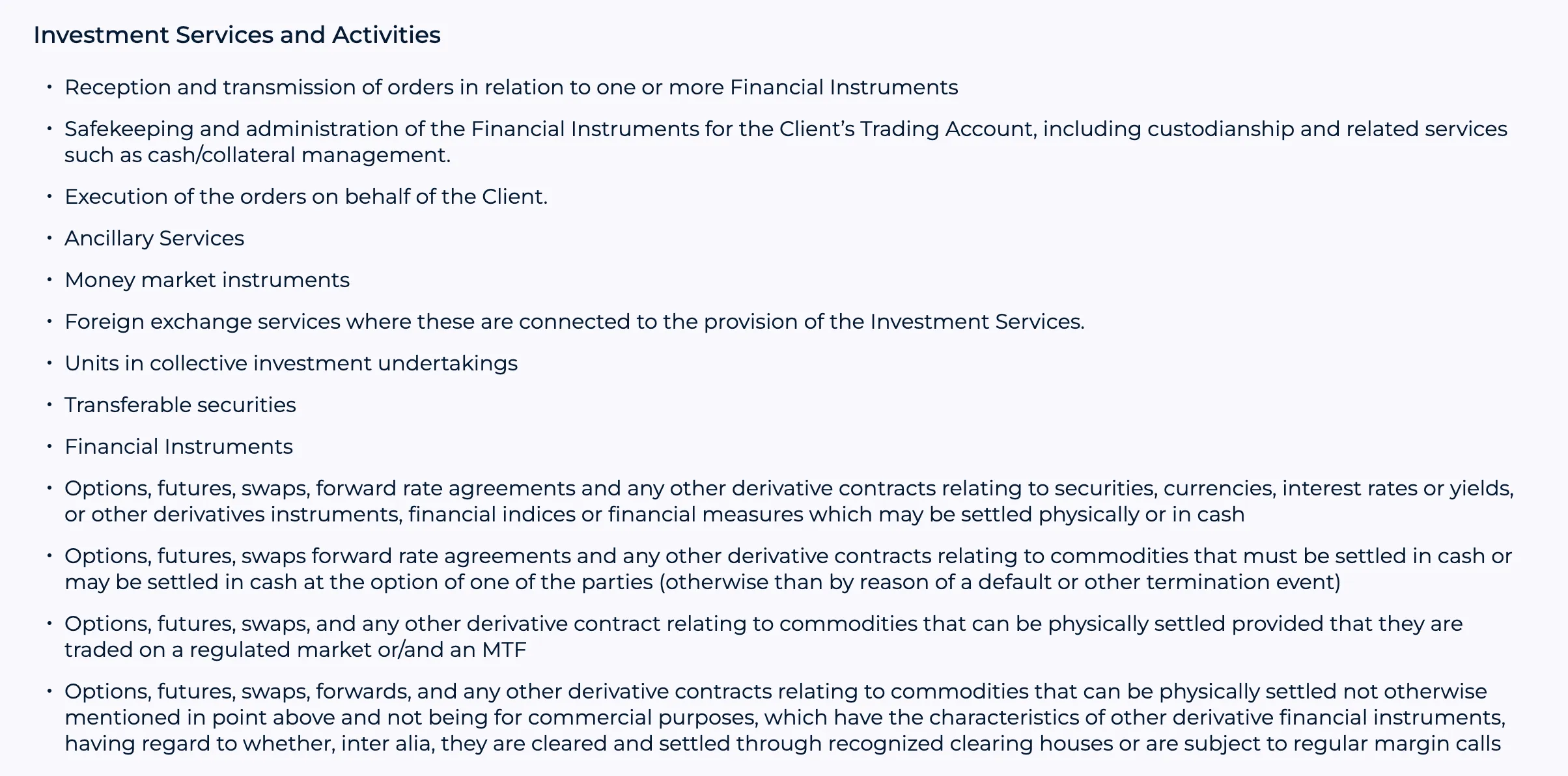Click the line about default or termination event
Screen dimensions: 1568x776
click(x=703, y=582)
